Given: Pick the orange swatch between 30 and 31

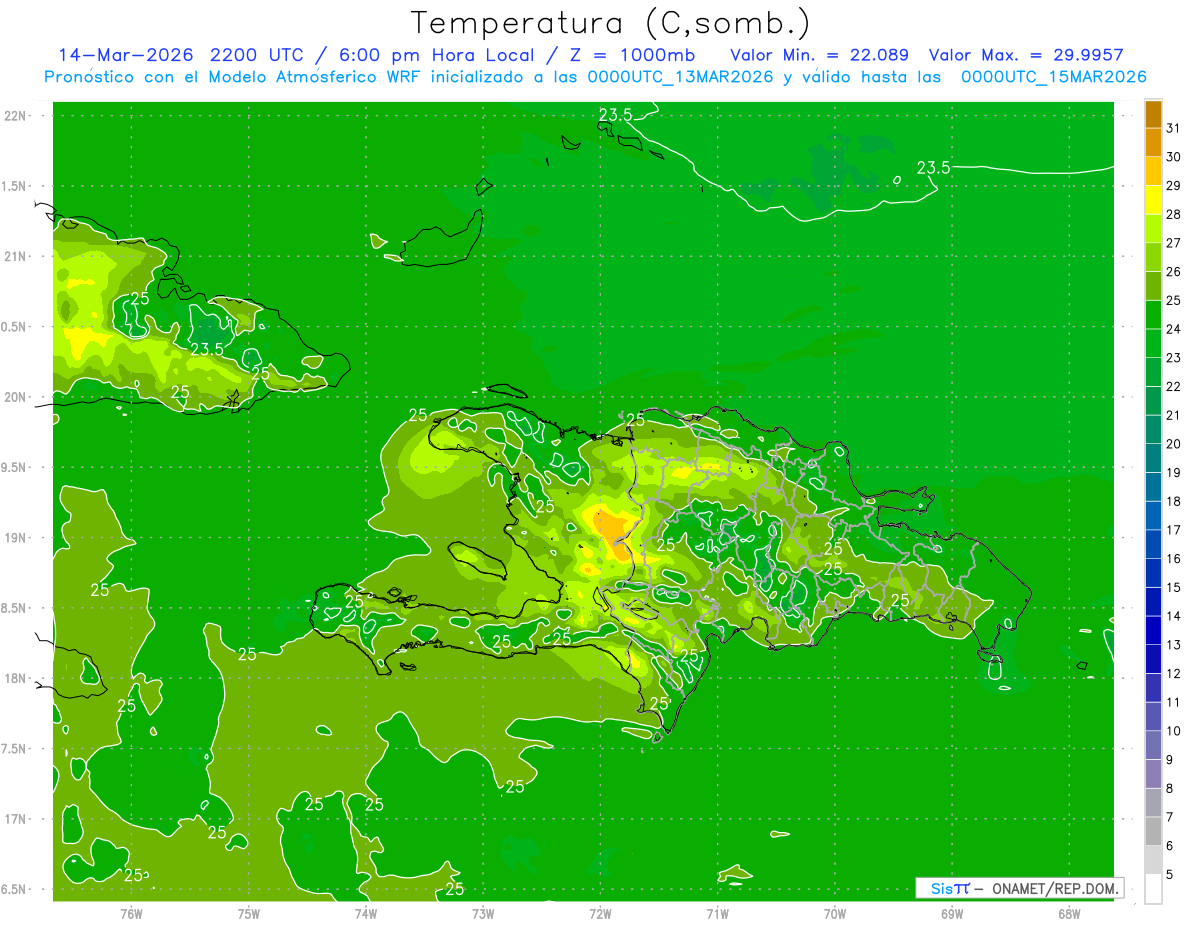Looking at the screenshot, I should coord(1153,143).
